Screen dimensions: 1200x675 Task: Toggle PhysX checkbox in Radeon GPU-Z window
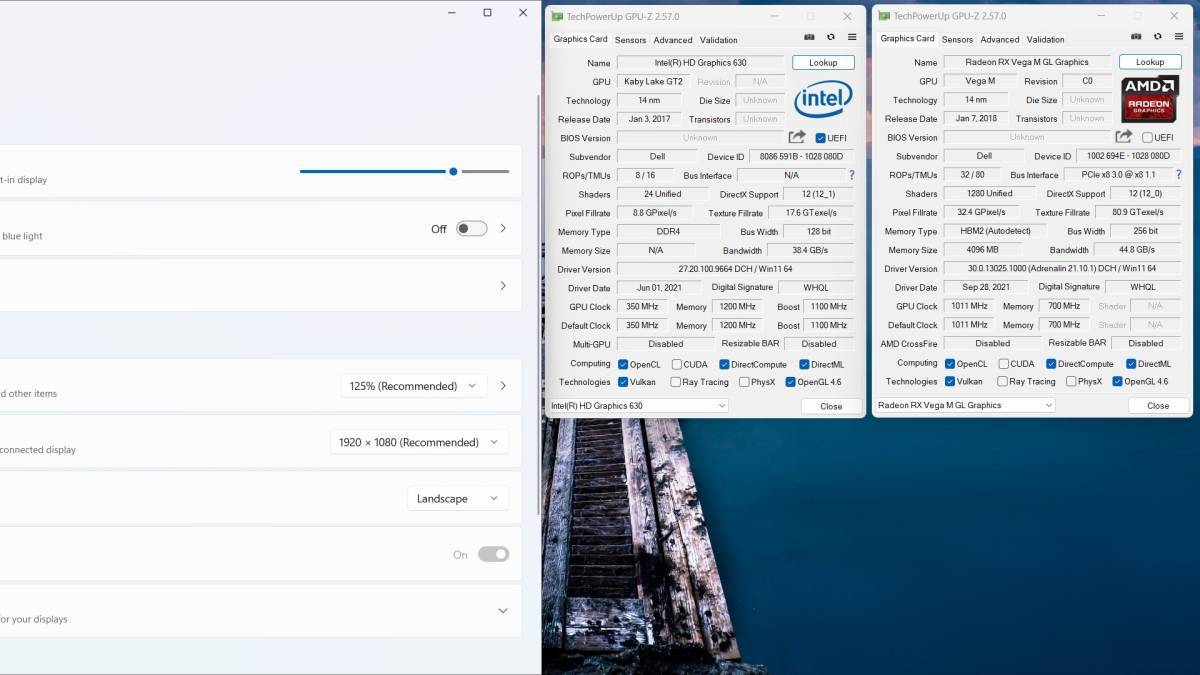[x=1071, y=381]
